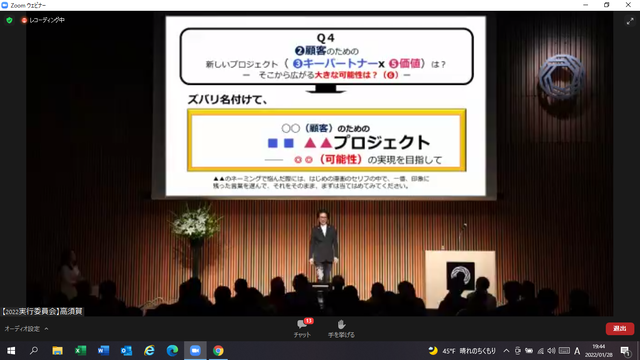Open Google Chrome from taskbar
Screen dimensions: 640x360
[218, 351]
